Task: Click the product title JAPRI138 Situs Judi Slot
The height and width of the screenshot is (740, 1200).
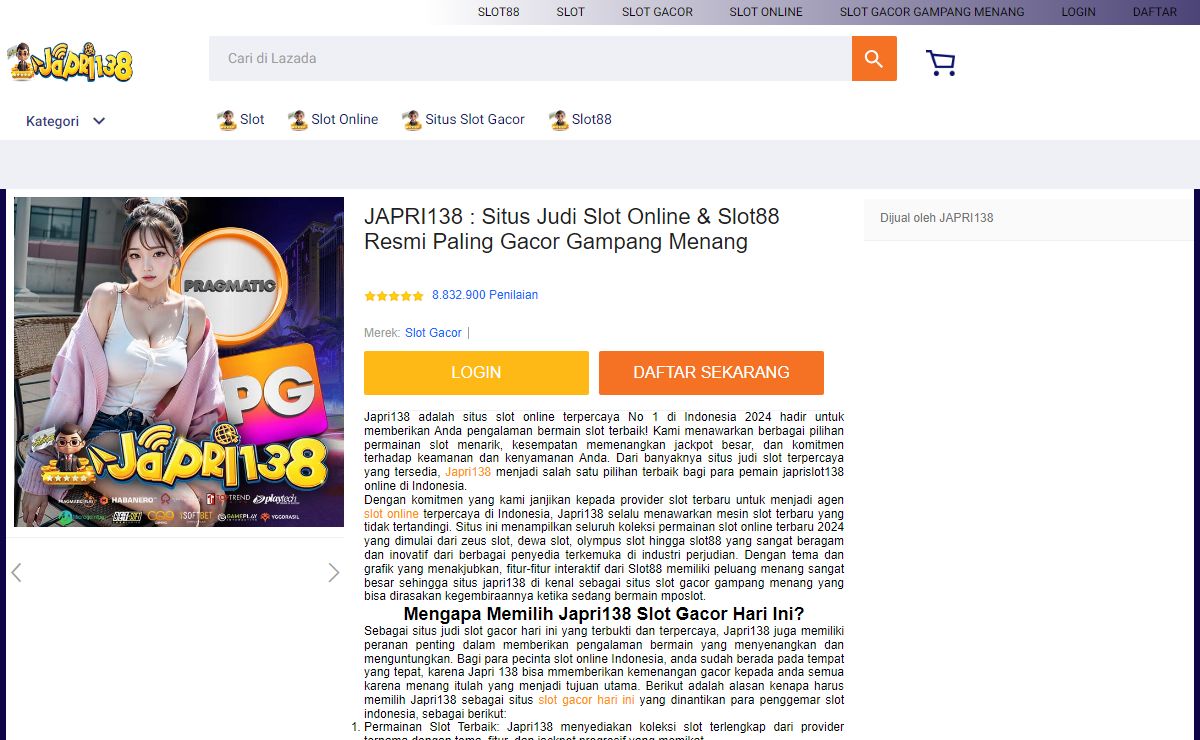Action: click(572, 229)
